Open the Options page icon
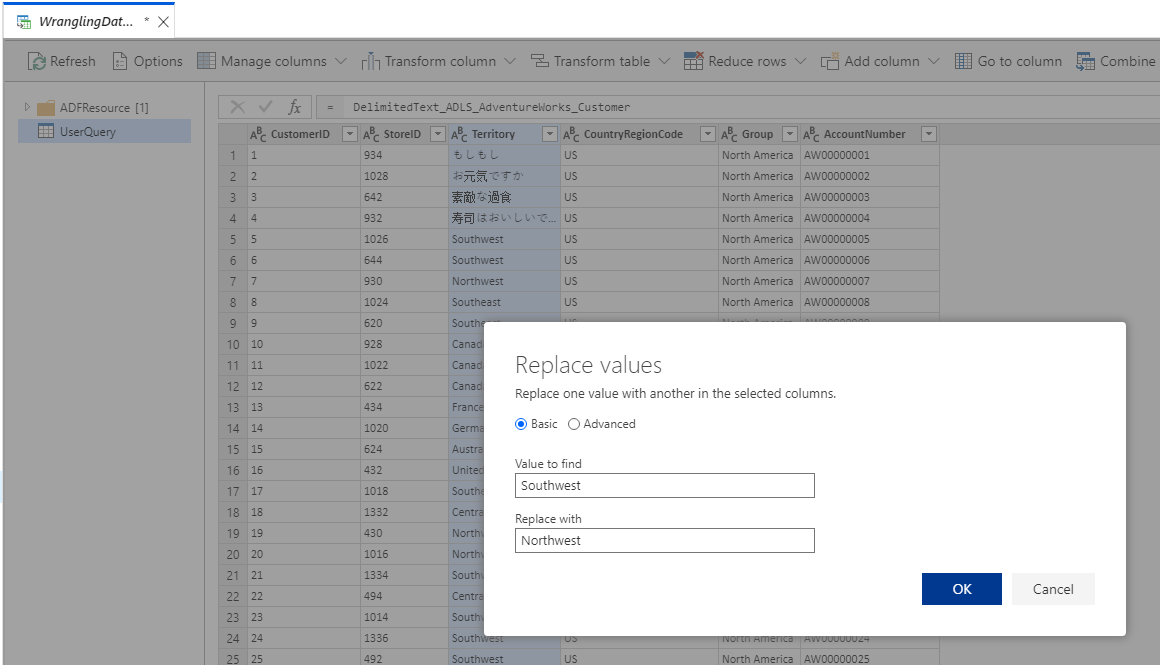This screenshot has width=1160, height=665. (120, 61)
